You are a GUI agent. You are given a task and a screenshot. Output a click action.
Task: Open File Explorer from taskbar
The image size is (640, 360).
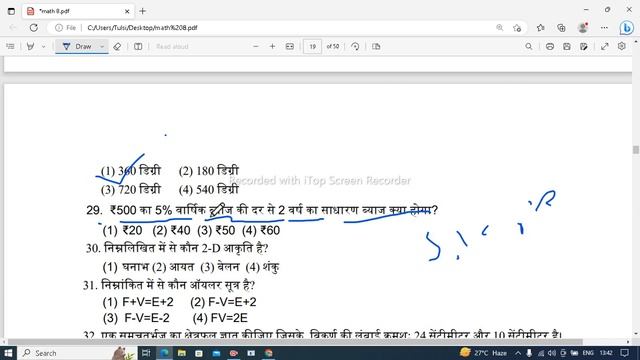pos(182,353)
